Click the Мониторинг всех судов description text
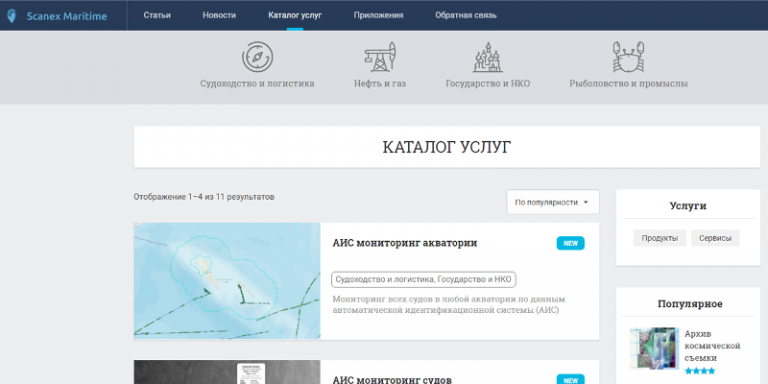This screenshot has height=384, width=768. (x=449, y=305)
